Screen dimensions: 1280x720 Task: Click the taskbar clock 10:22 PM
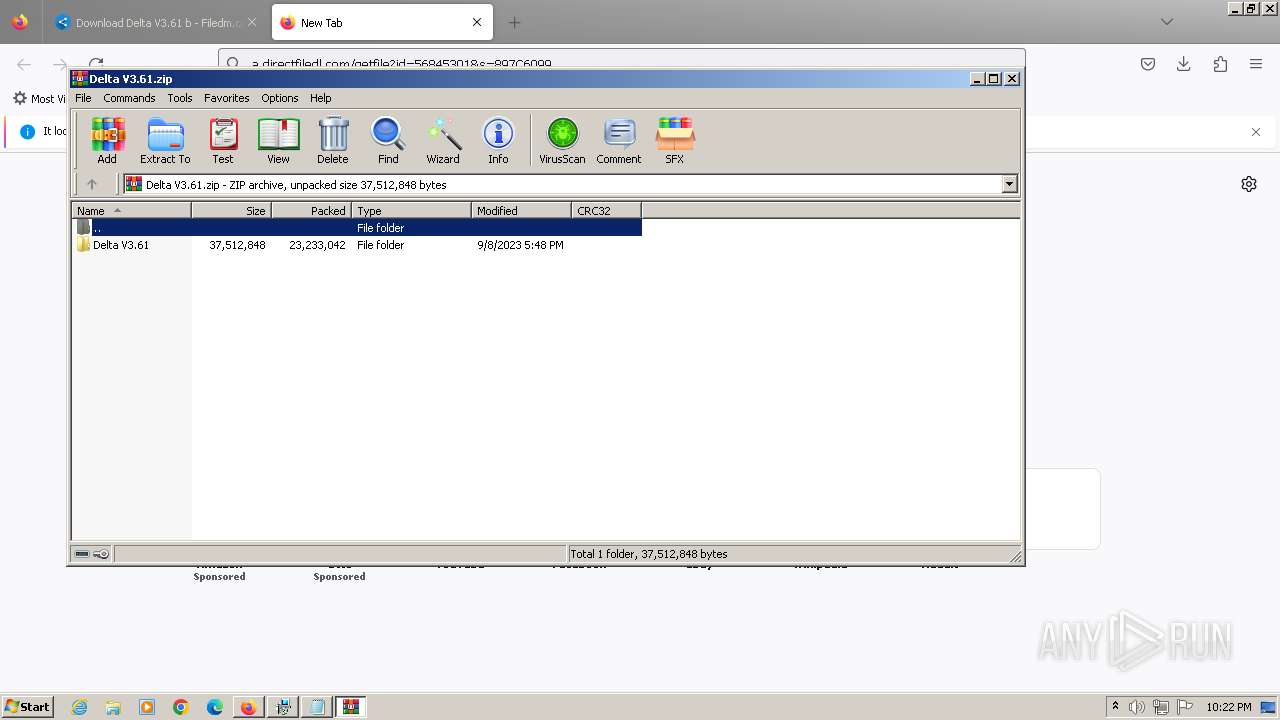click(x=1229, y=707)
